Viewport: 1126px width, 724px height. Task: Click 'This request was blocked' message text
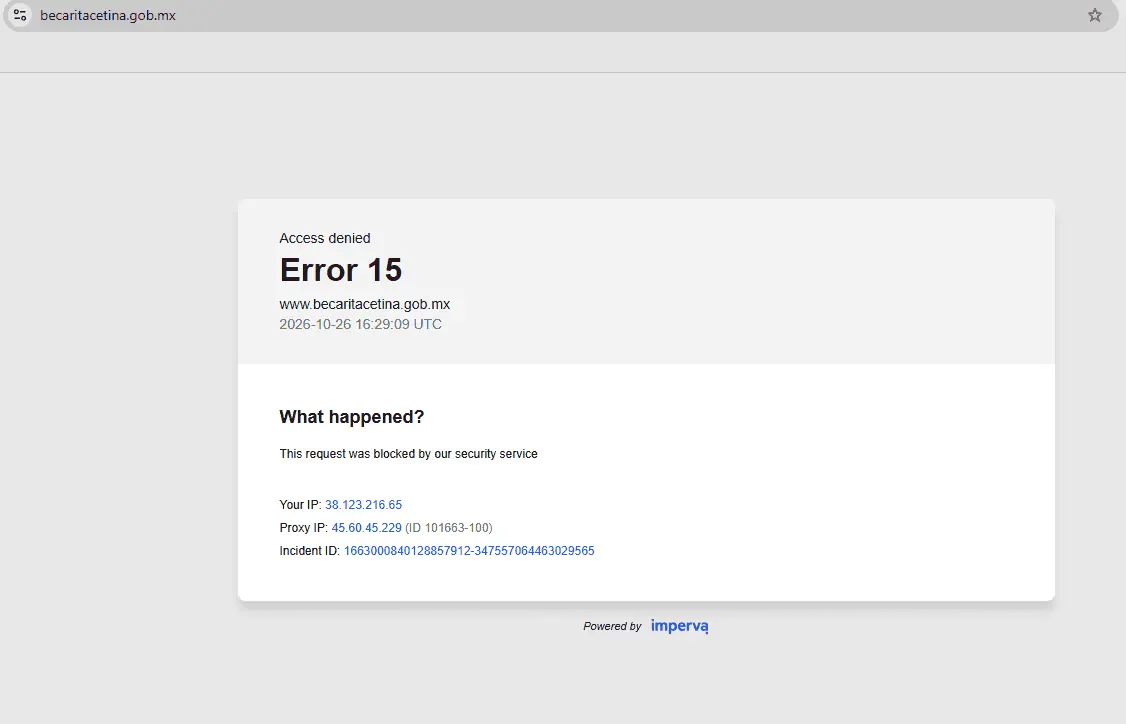(409, 454)
